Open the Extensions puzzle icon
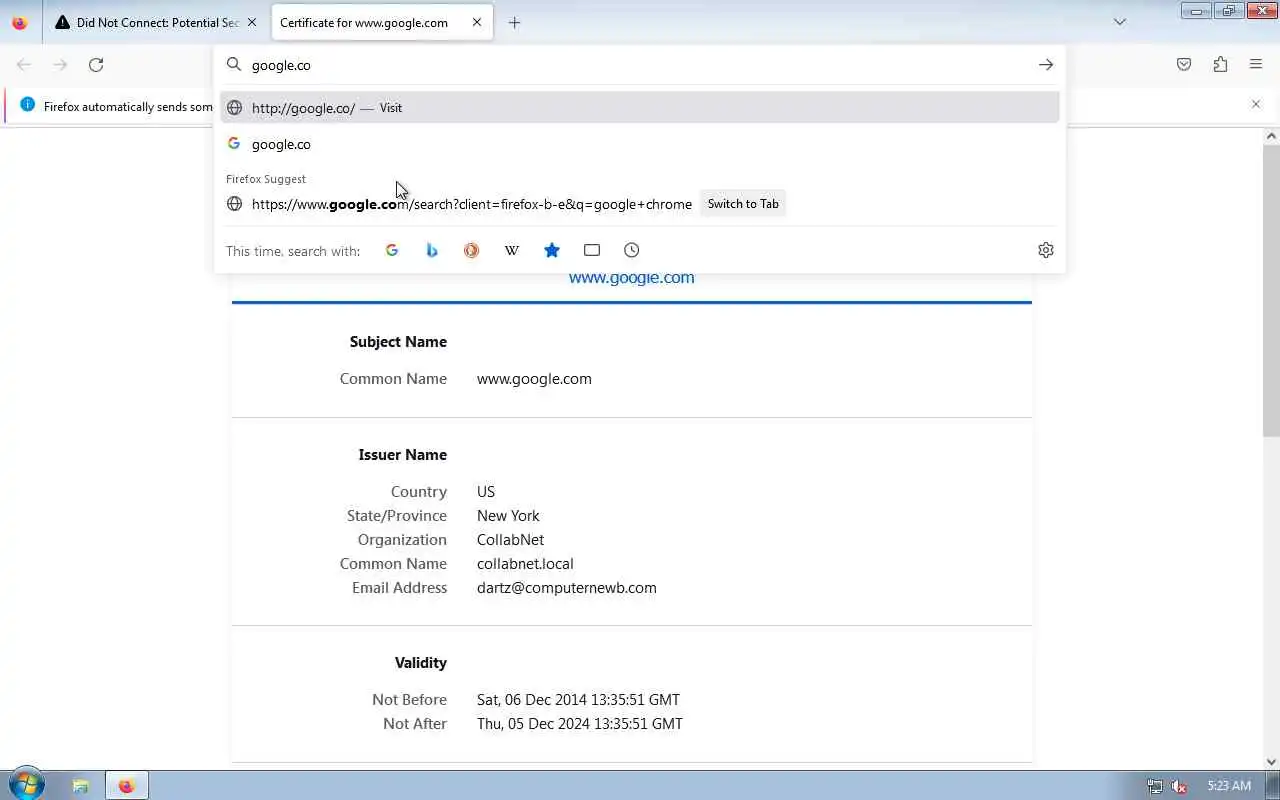Image resolution: width=1280 pixels, height=800 pixels. 1220,65
